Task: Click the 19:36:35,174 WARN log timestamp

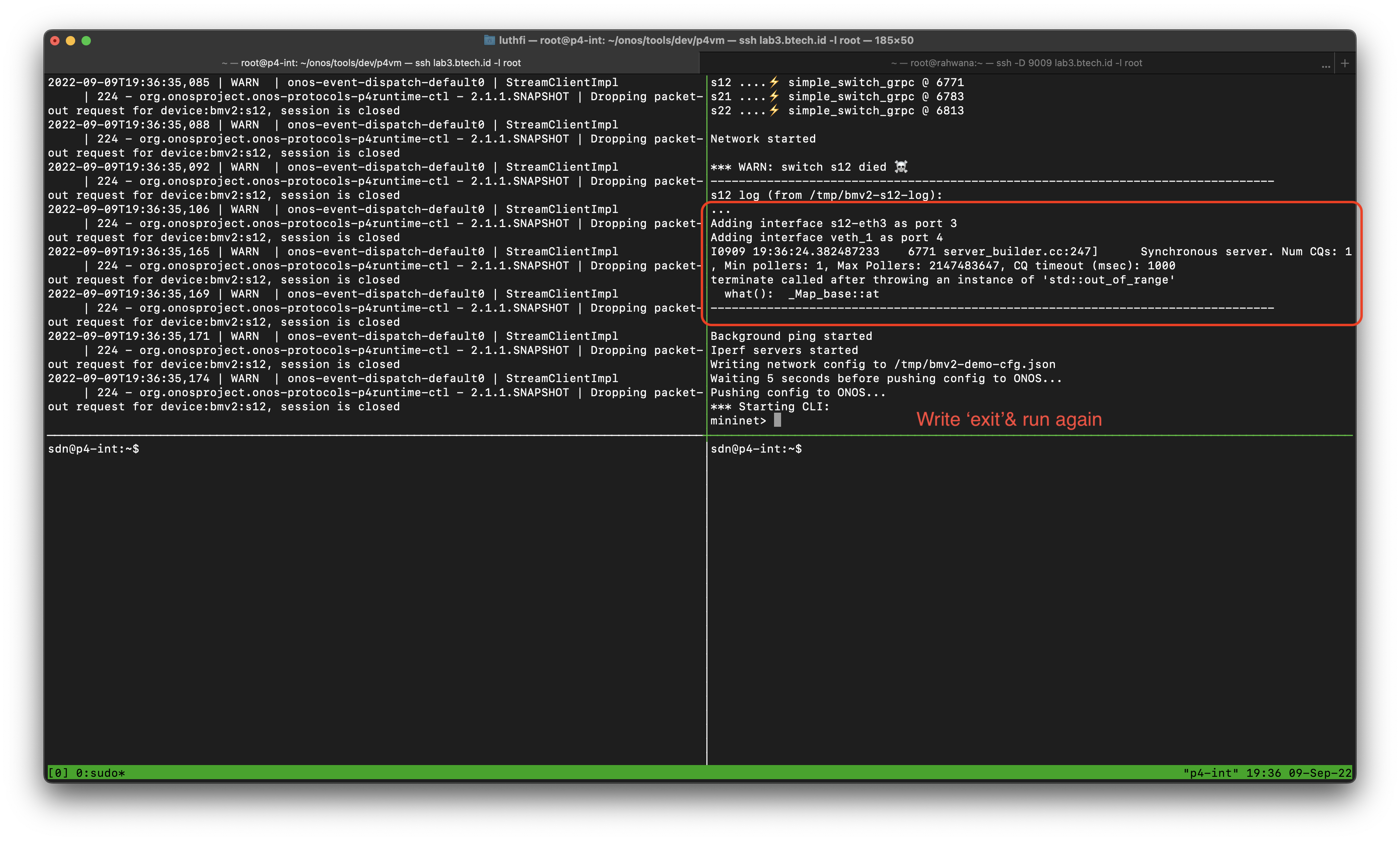Action: [x=128, y=379]
